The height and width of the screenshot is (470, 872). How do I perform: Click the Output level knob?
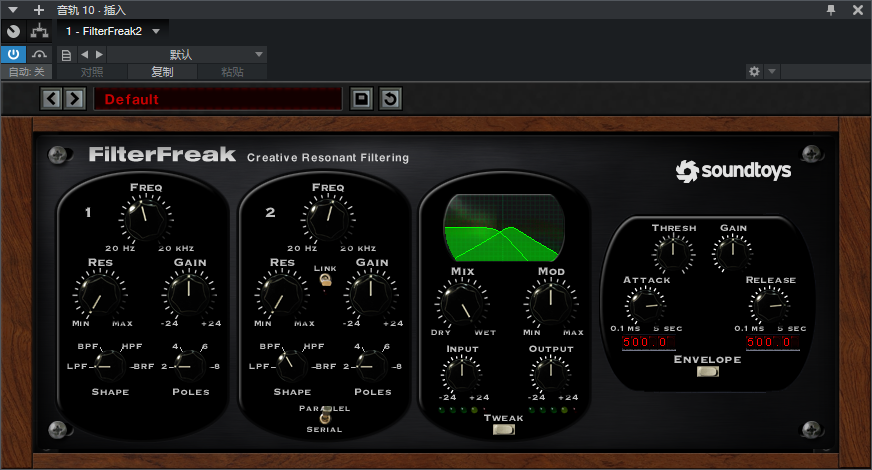coord(551,373)
